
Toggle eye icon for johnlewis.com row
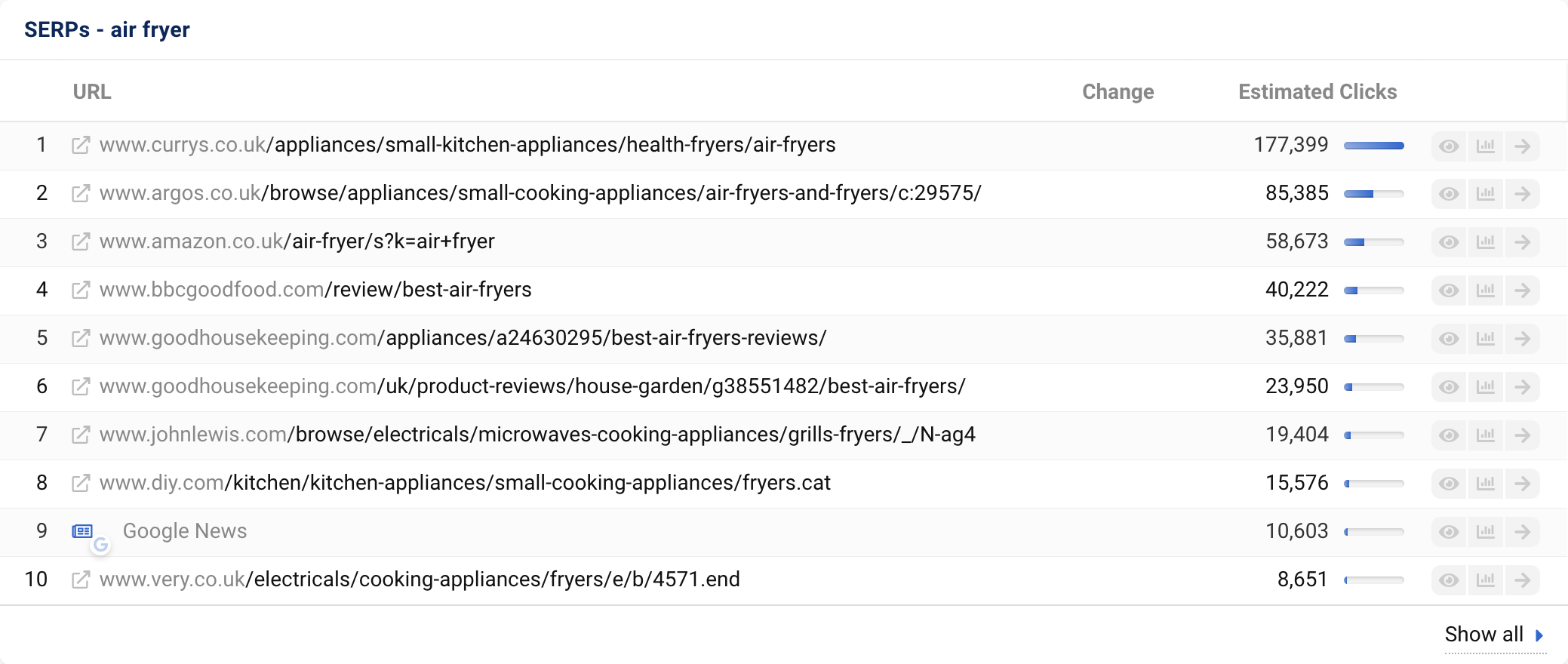(1449, 435)
